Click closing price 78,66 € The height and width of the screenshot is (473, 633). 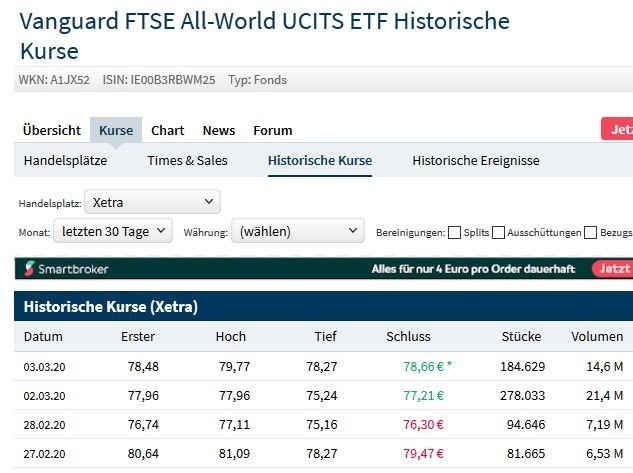pos(423,366)
